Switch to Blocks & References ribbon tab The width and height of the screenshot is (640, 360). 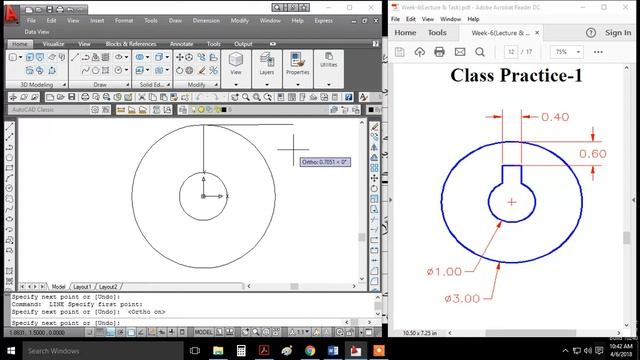click(131, 44)
